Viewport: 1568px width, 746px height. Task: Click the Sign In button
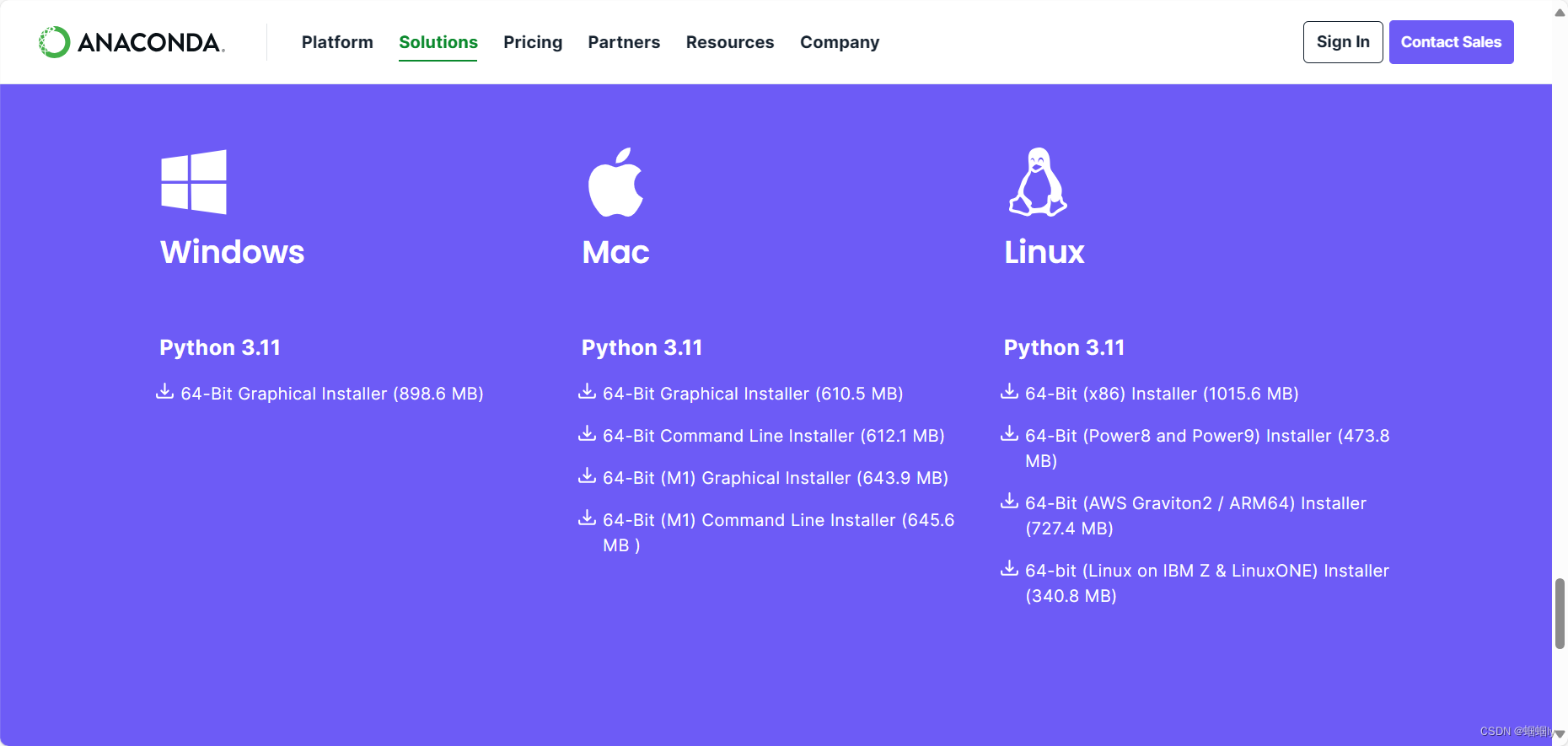click(x=1343, y=42)
